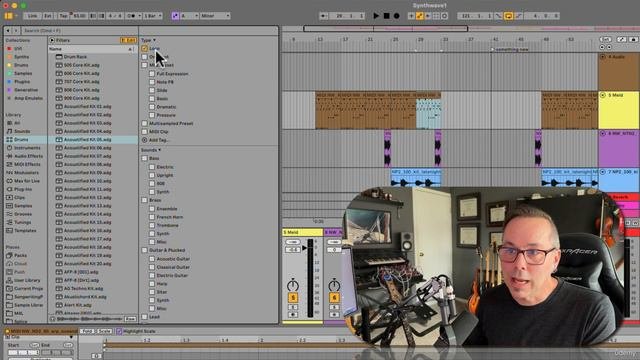Image resolution: width=640 pixels, height=360 pixels.
Task: Open the Instruments library category
Action: (27, 148)
